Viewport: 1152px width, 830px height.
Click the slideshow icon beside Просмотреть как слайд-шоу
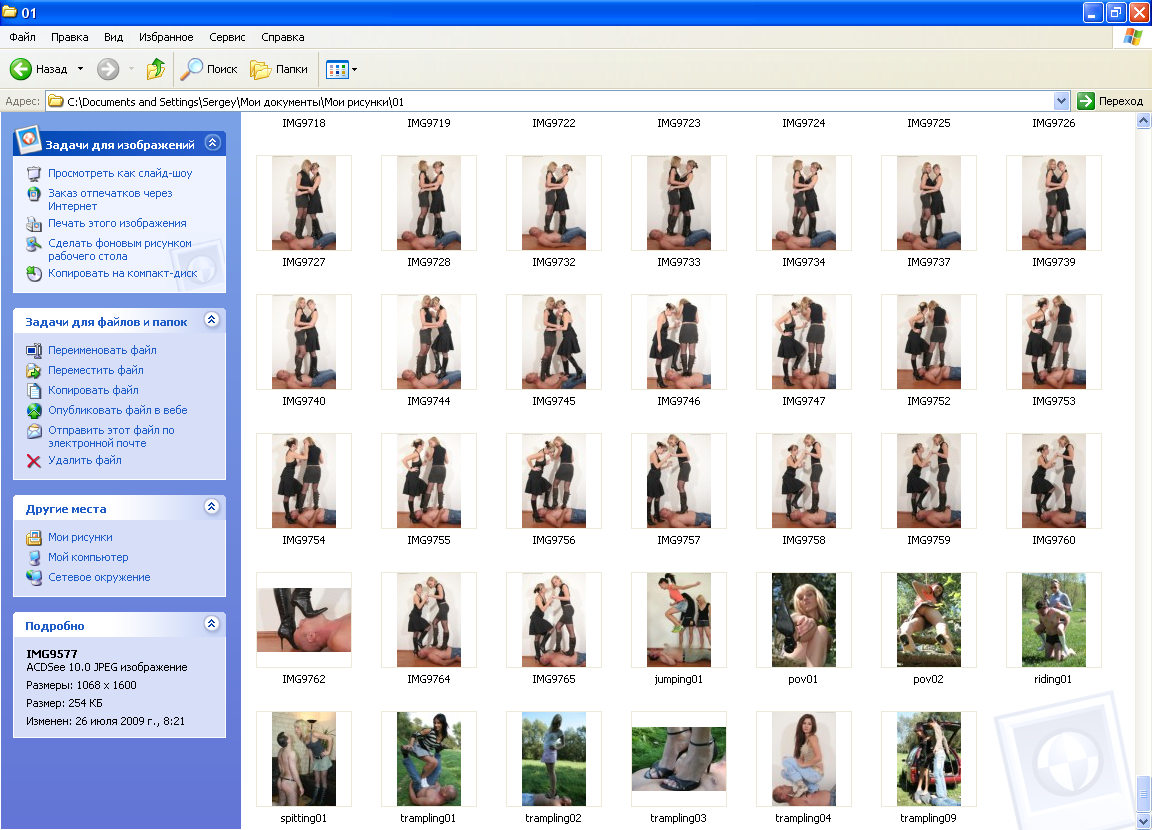coord(34,173)
